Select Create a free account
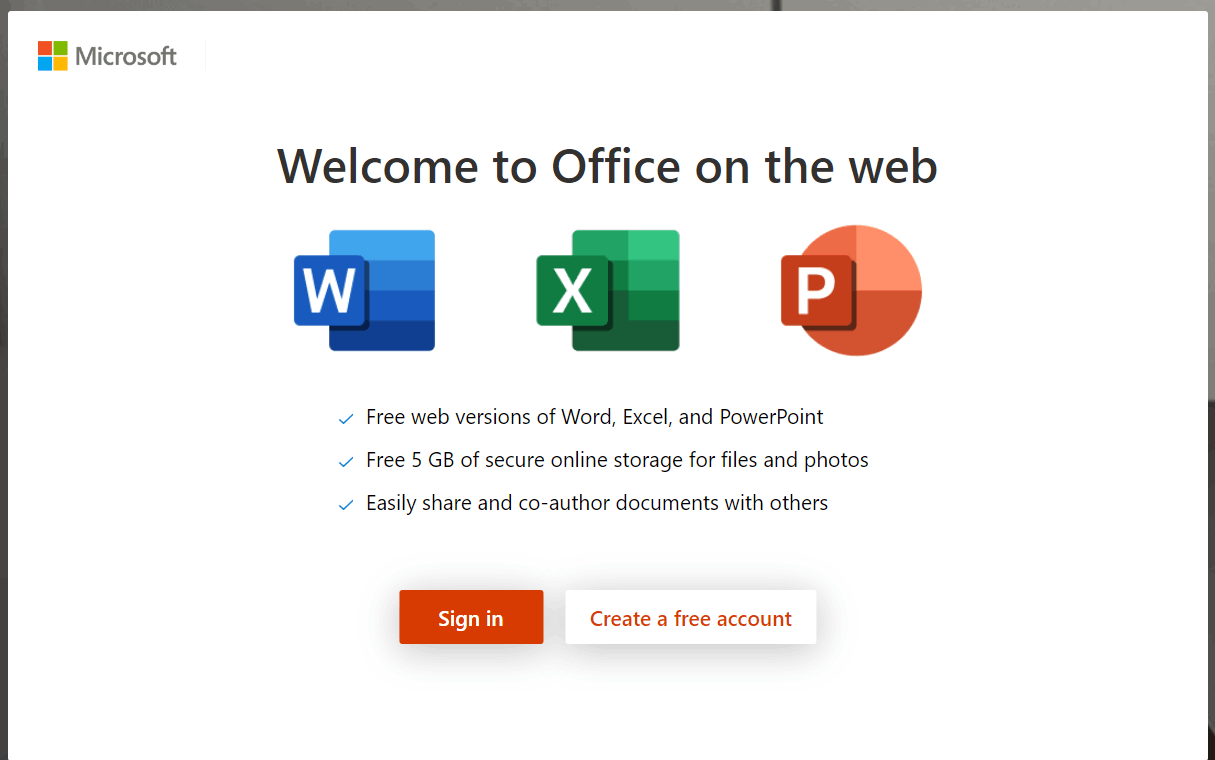 point(691,617)
